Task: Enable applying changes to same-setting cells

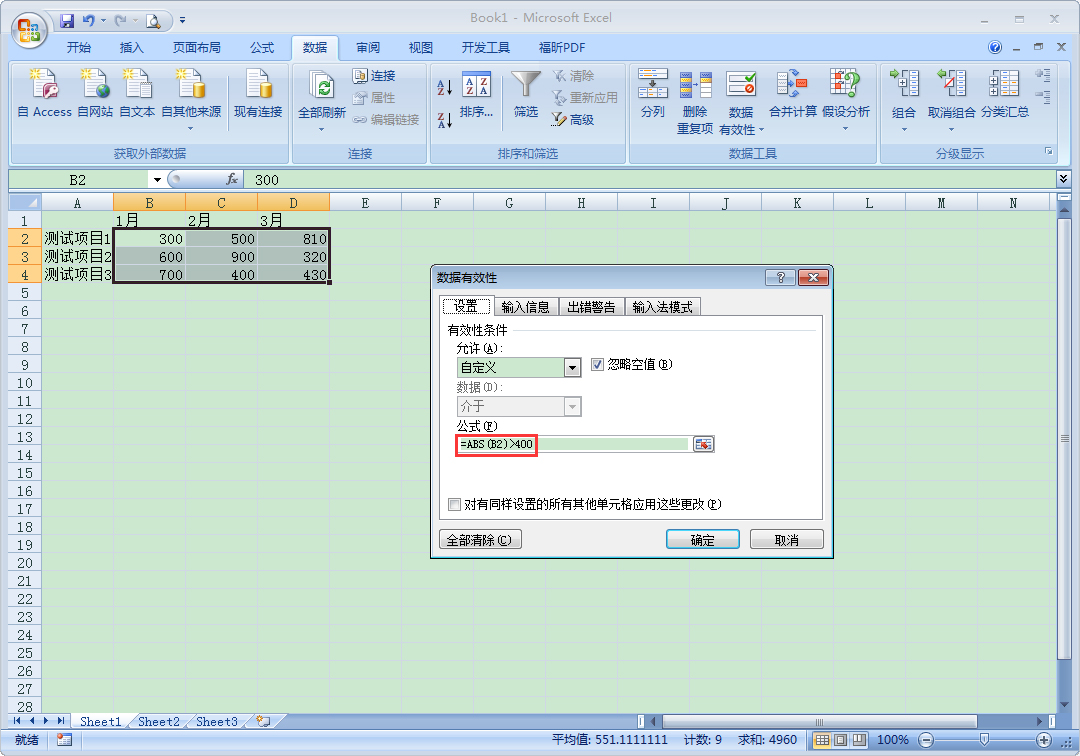Action: pyautogui.click(x=455, y=505)
